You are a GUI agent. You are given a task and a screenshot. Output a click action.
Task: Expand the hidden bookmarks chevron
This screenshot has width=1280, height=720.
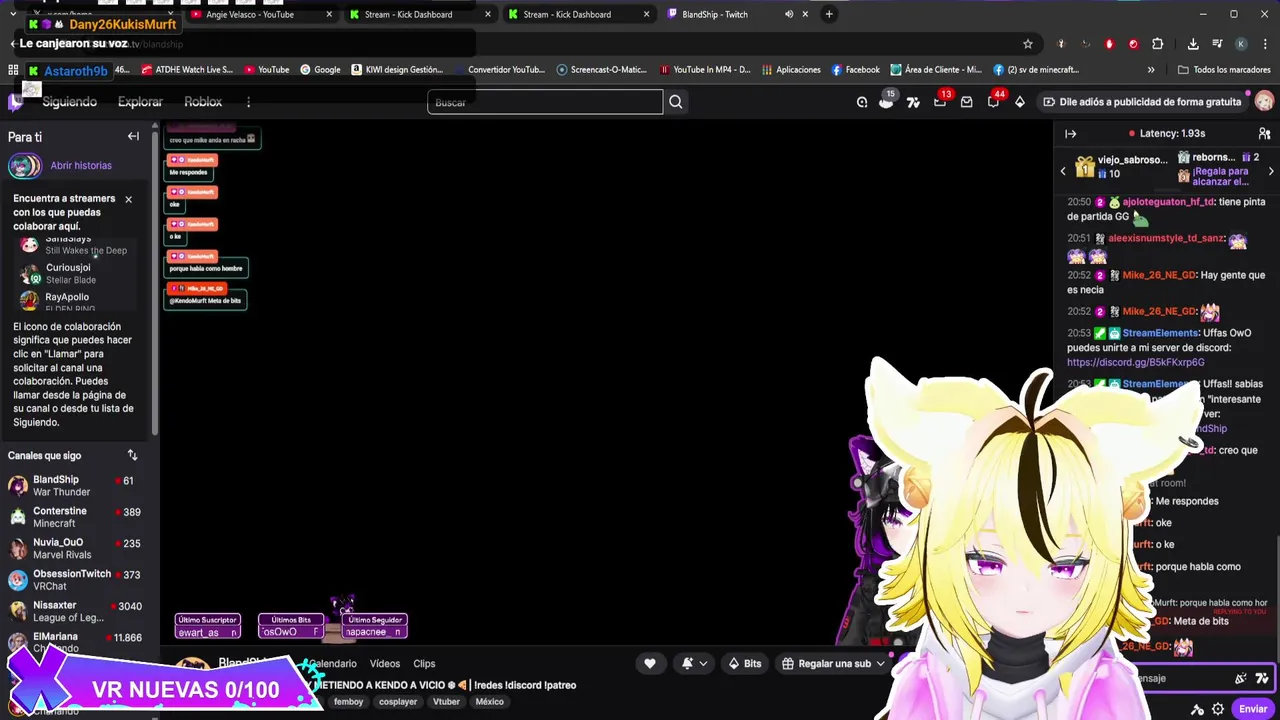1151,70
